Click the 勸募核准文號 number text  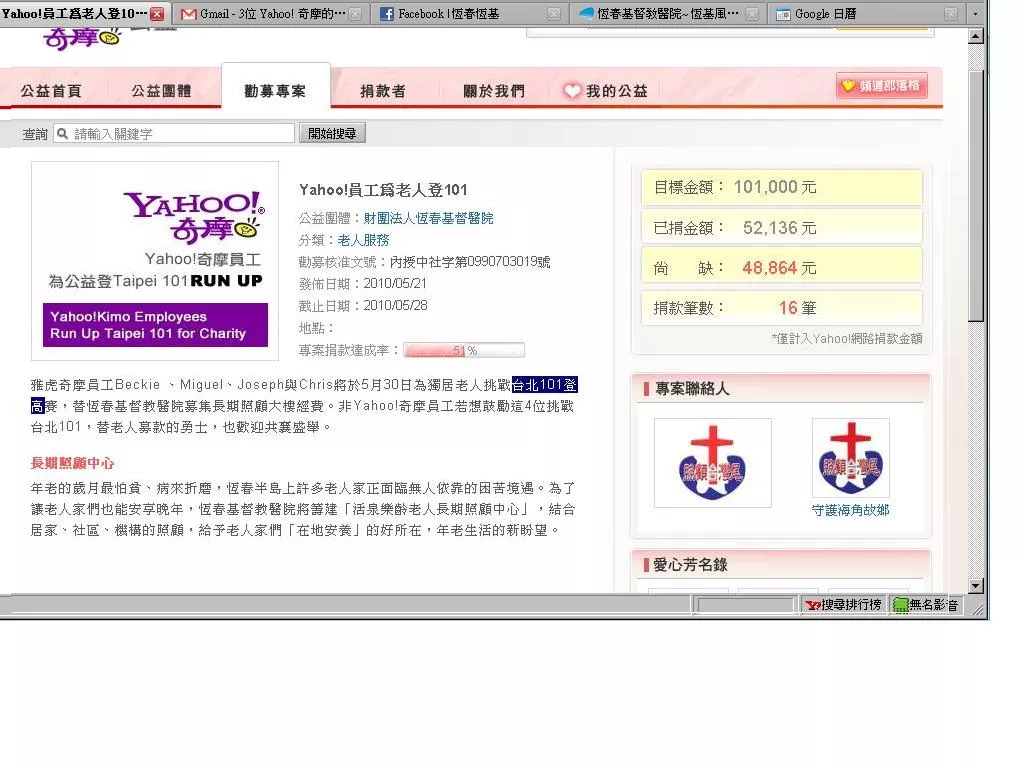(x=470, y=262)
